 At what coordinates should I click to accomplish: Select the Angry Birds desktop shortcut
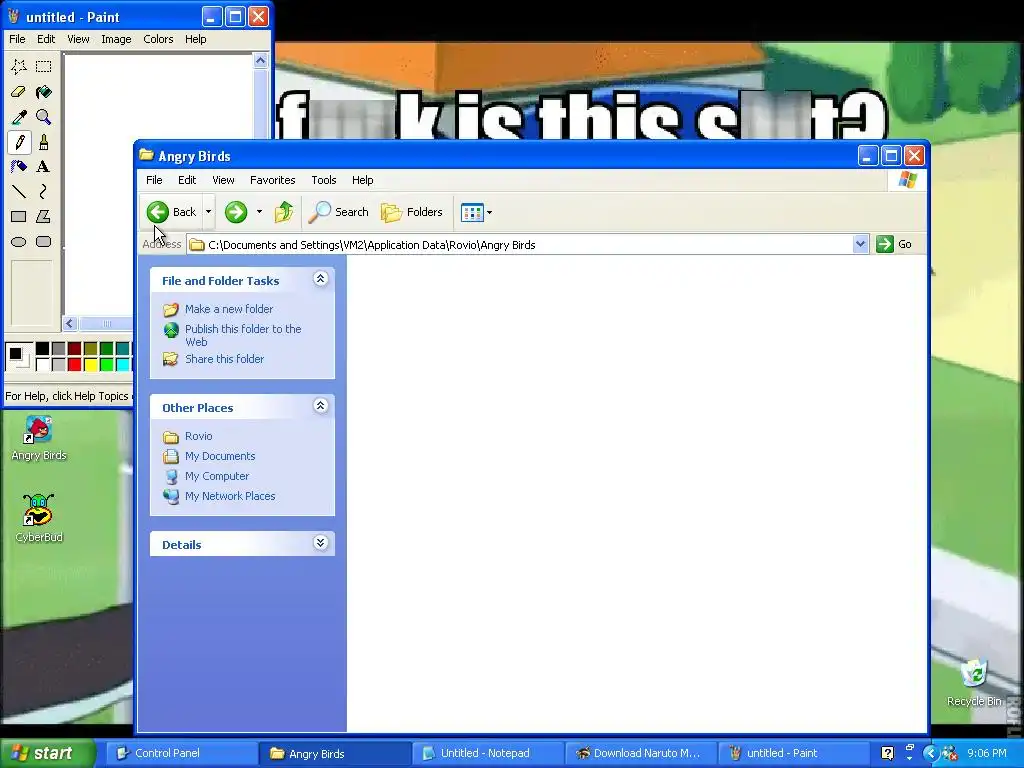(39, 438)
